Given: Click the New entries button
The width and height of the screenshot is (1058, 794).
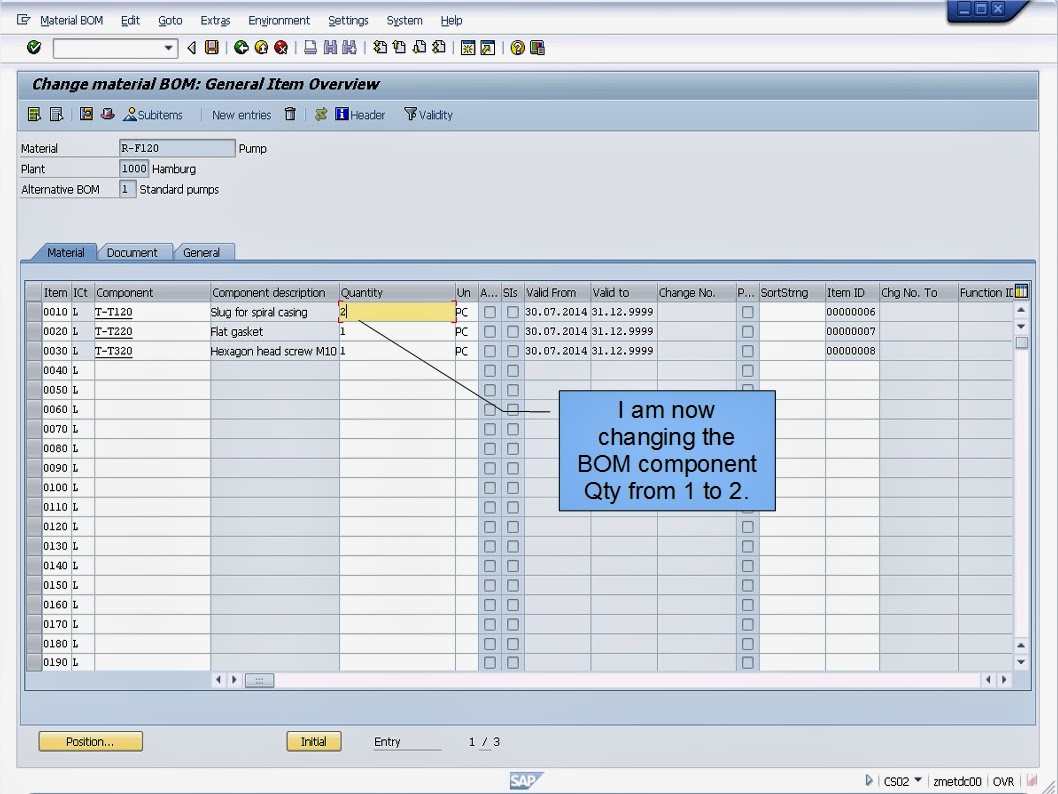Looking at the screenshot, I should tap(242, 115).
